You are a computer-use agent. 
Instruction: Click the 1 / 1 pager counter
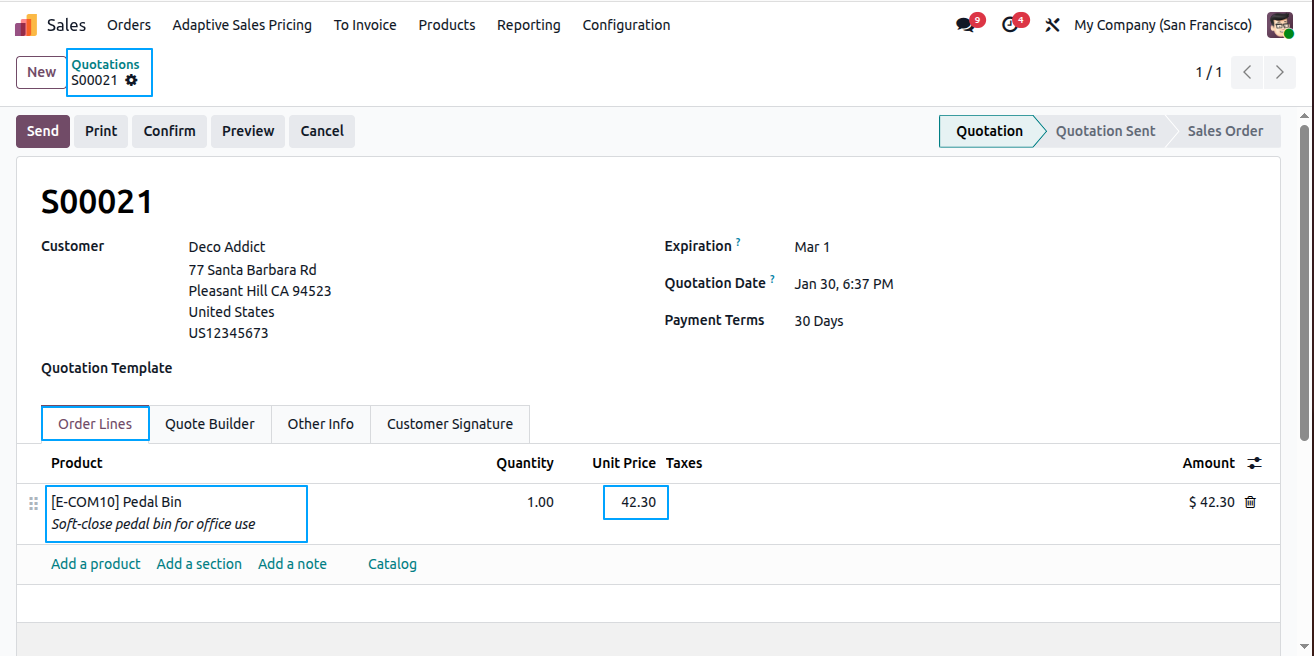point(1209,72)
